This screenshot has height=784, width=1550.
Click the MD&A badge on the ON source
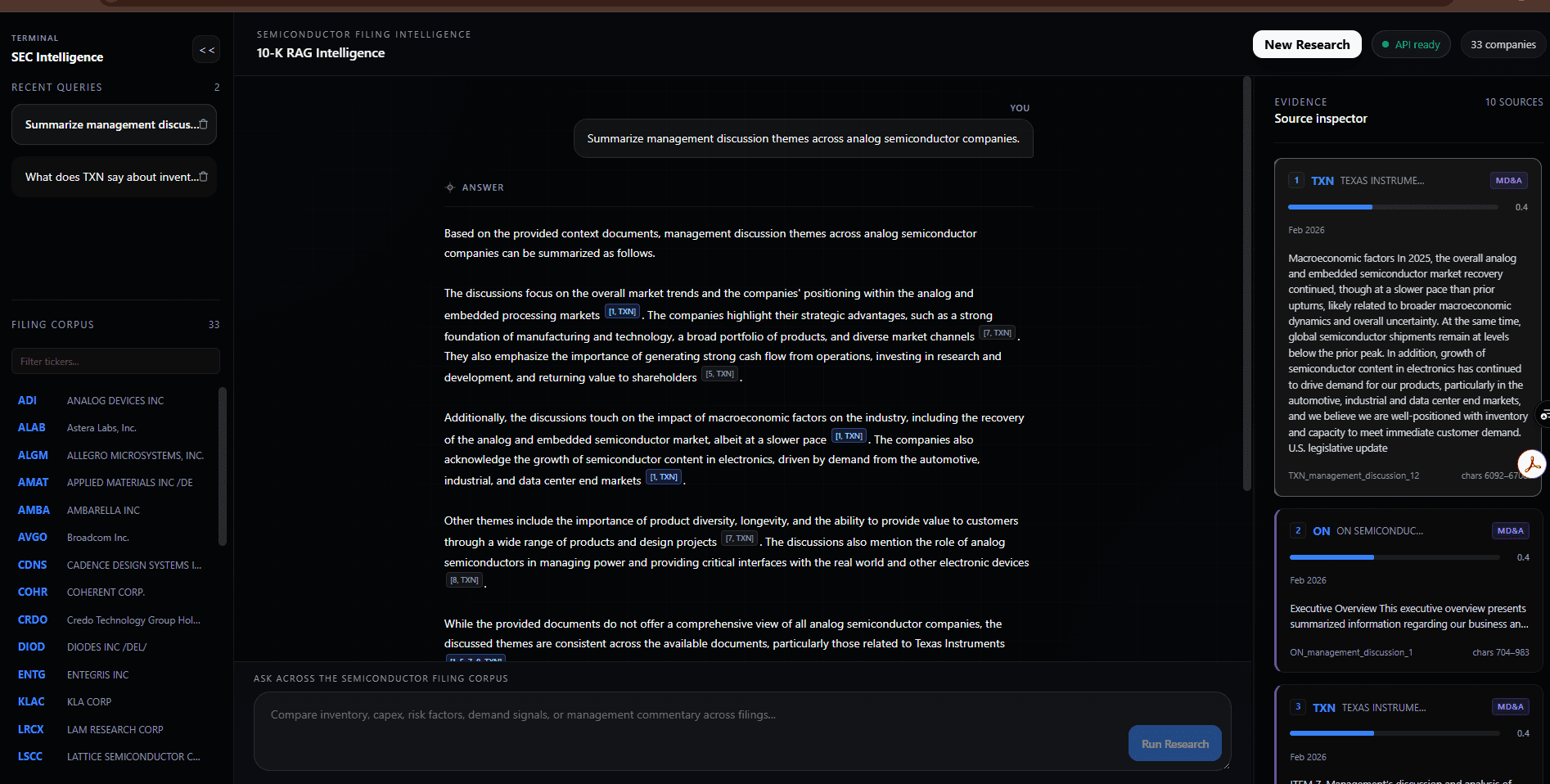pos(1510,531)
